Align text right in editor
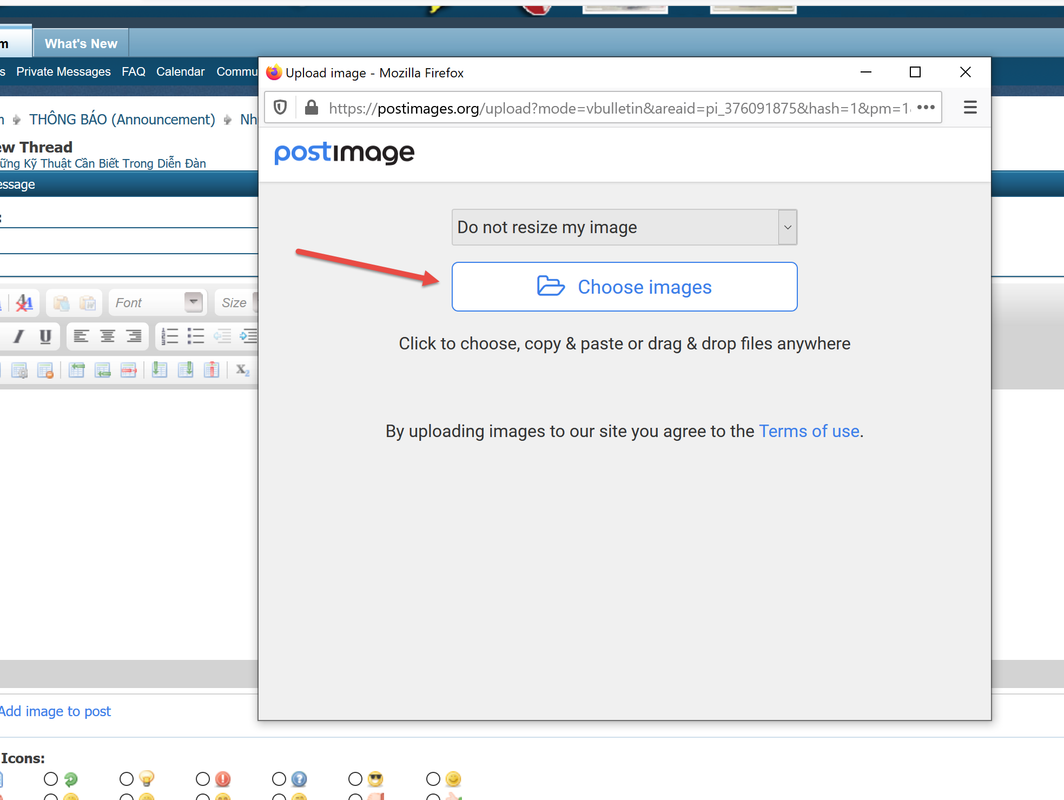The height and width of the screenshot is (800, 1064). tap(134, 336)
